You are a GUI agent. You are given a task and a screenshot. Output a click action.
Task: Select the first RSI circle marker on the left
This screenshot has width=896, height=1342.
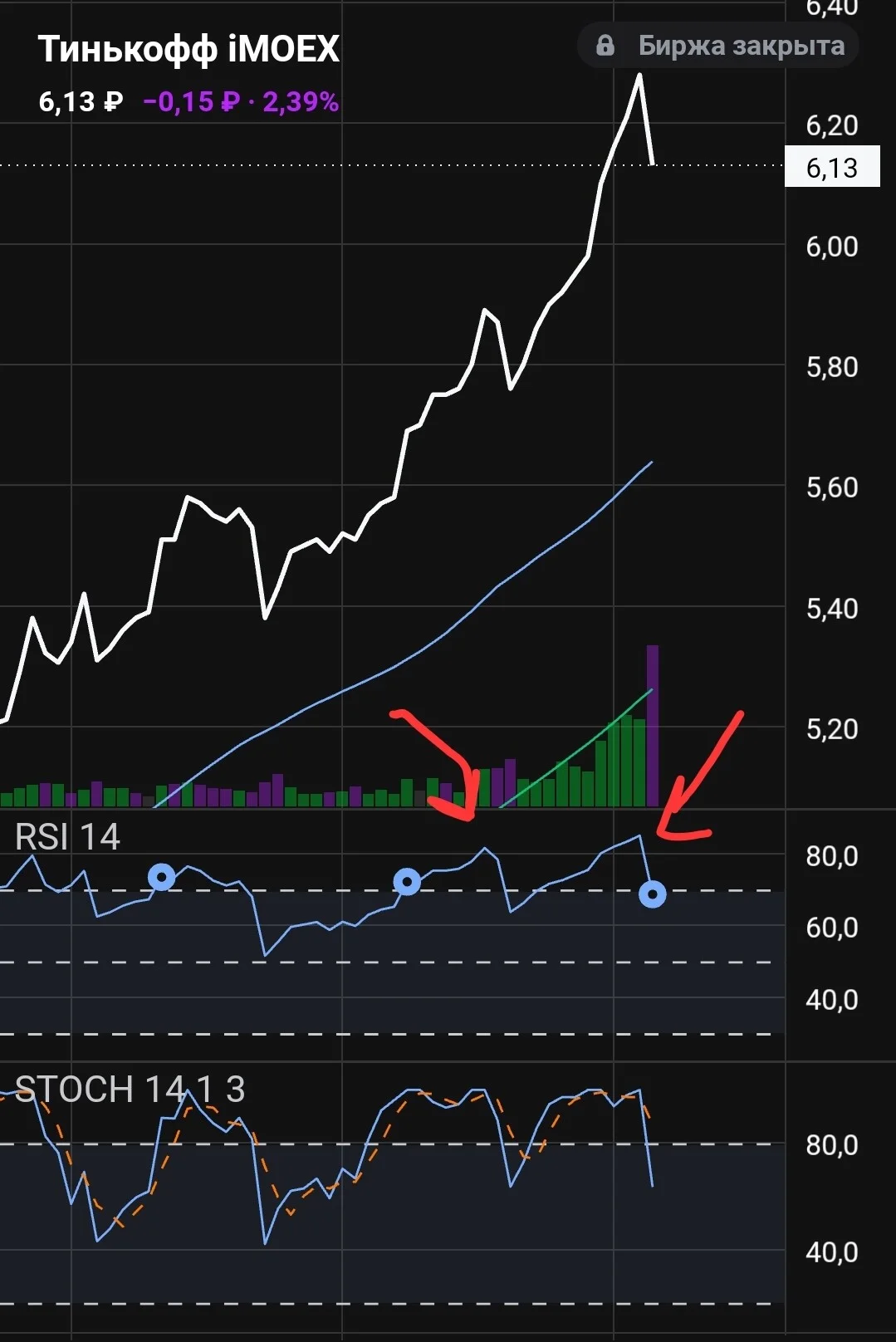pos(161,877)
